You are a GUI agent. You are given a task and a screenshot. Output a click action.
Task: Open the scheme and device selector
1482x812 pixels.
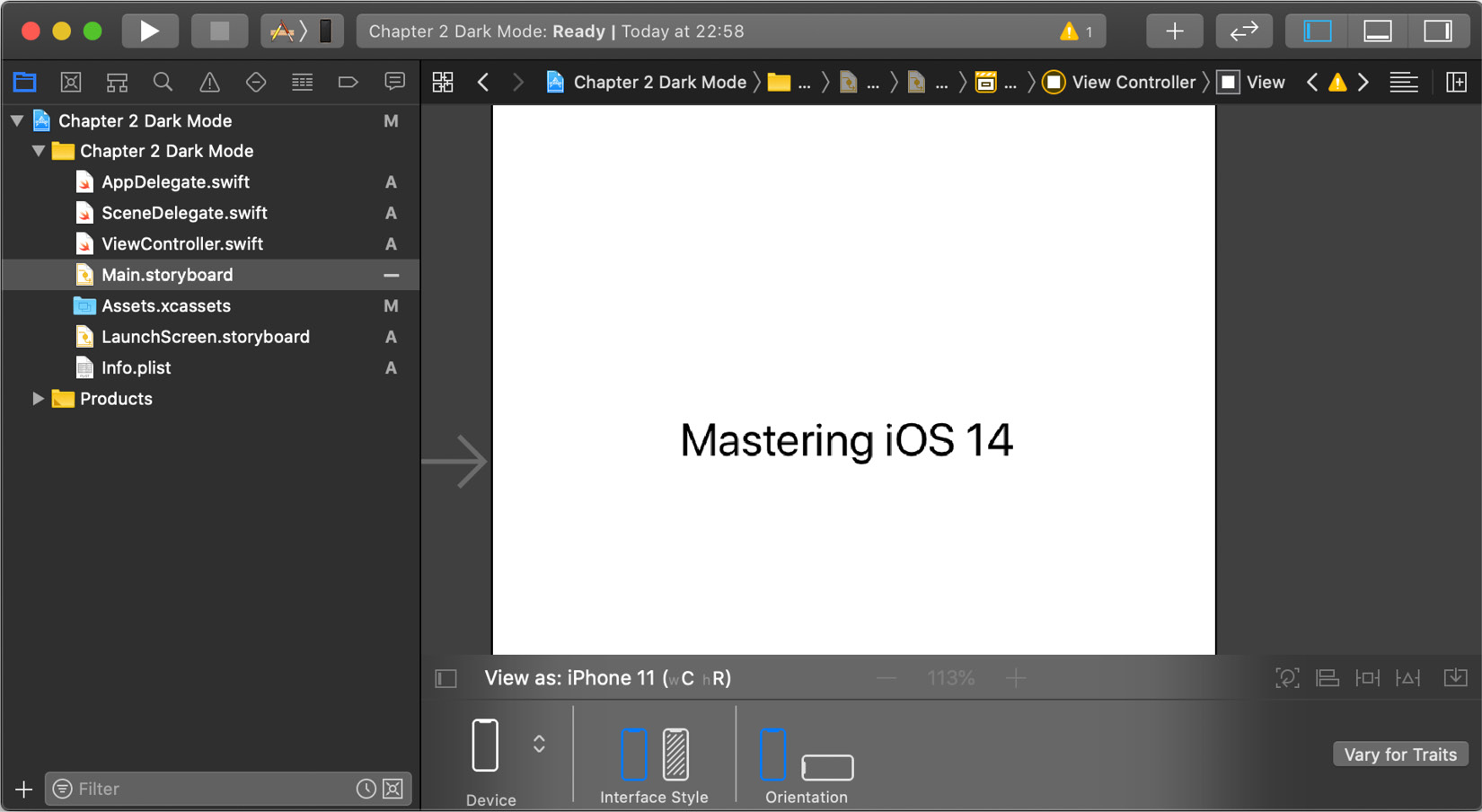302,31
